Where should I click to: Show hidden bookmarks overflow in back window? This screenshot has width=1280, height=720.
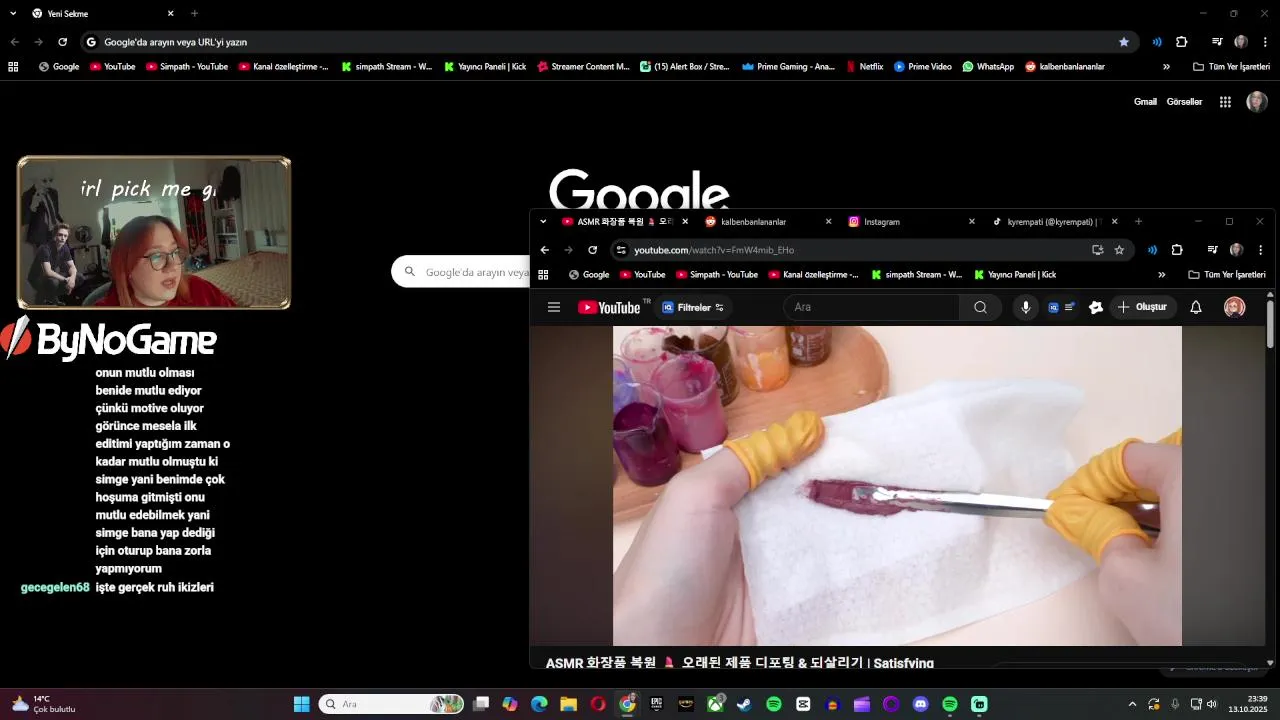[x=1166, y=67]
